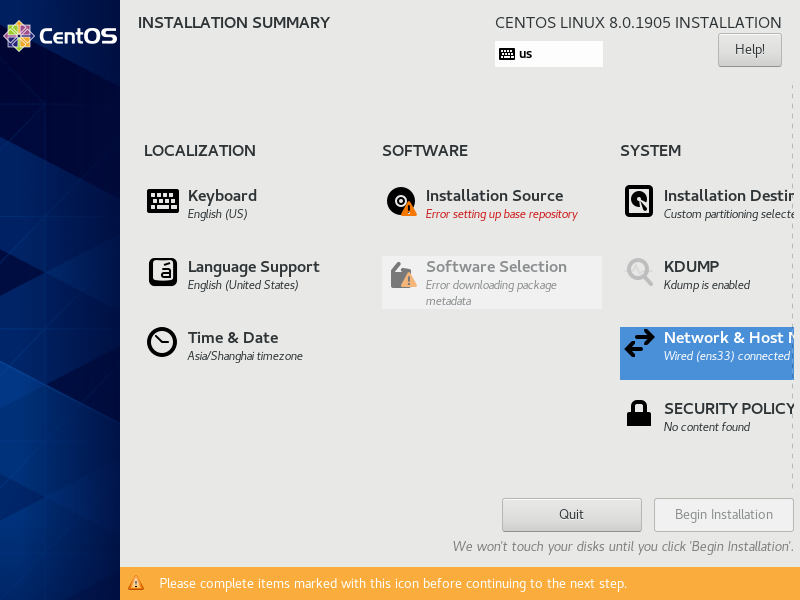Click the 'No content found' security entry

[707, 427]
